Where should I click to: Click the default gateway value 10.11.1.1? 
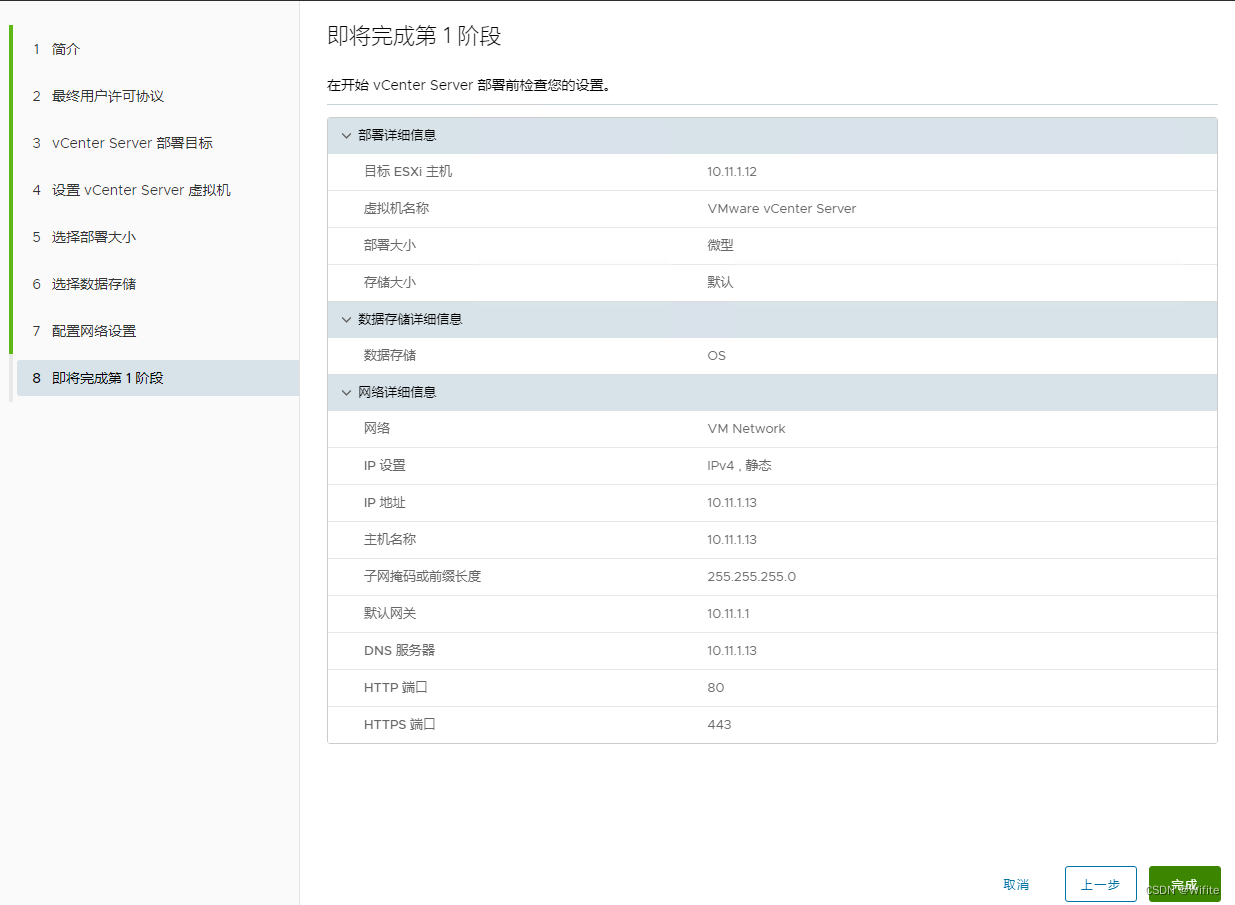[728, 614]
